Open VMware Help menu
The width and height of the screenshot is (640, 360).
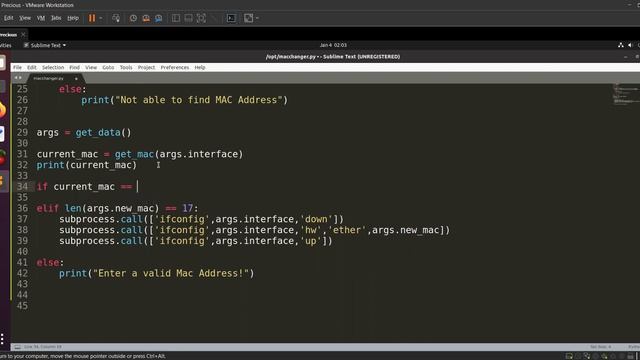click(73, 18)
